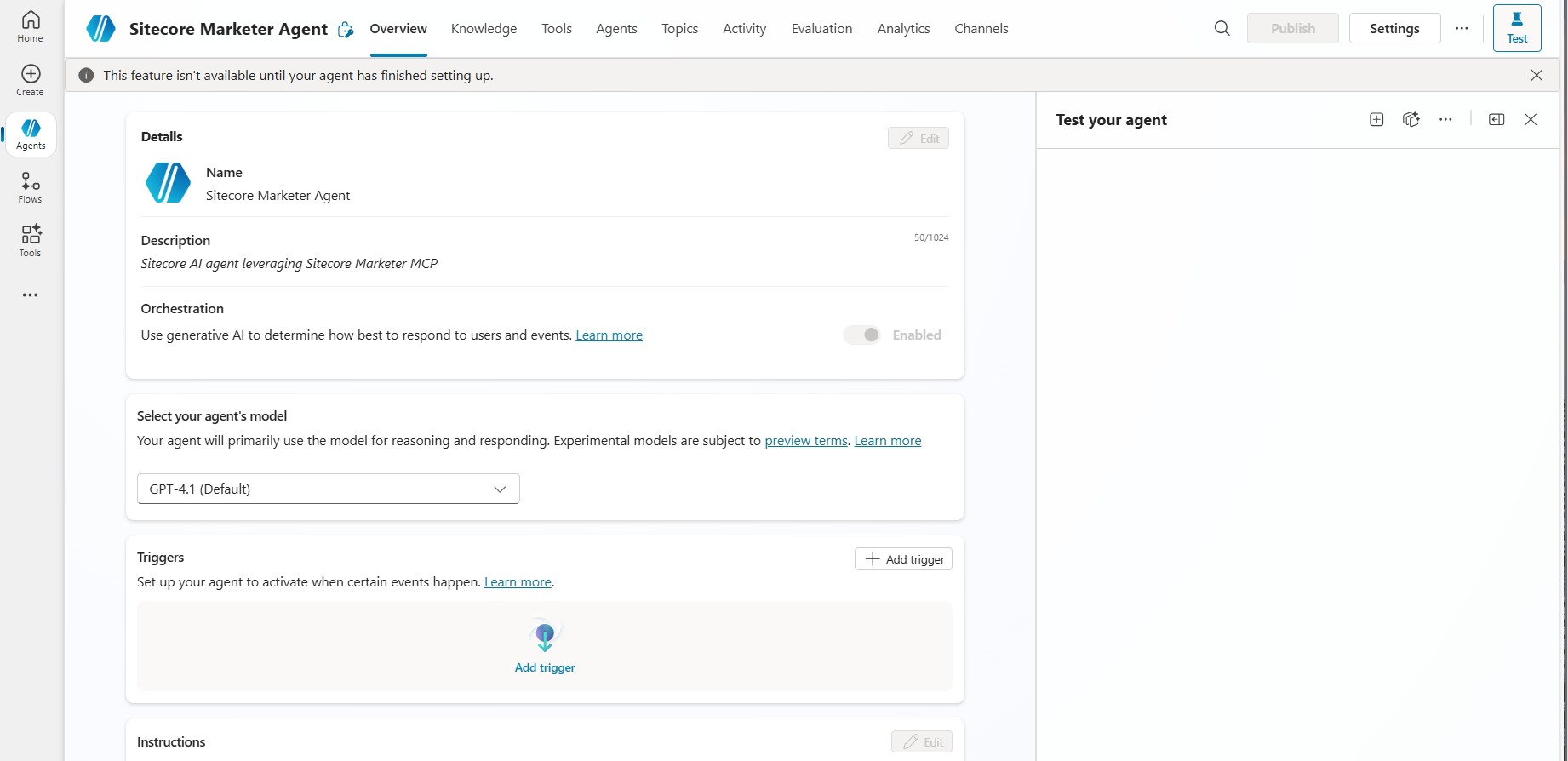Click the Add trigger button with plus
The width and height of the screenshot is (1568, 761).
click(x=903, y=559)
